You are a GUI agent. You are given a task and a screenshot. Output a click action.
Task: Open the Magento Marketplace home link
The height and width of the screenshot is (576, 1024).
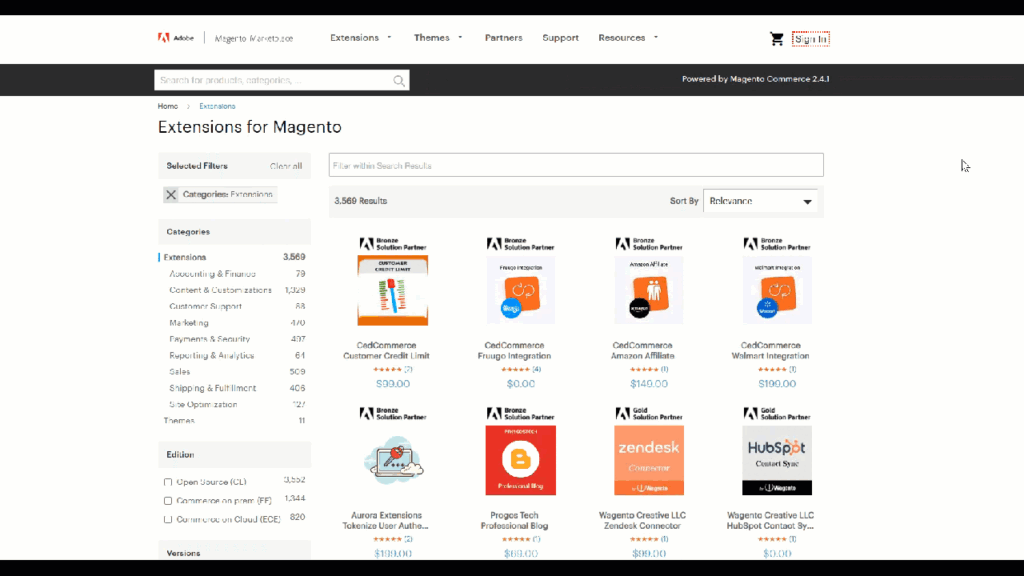pos(254,39)
